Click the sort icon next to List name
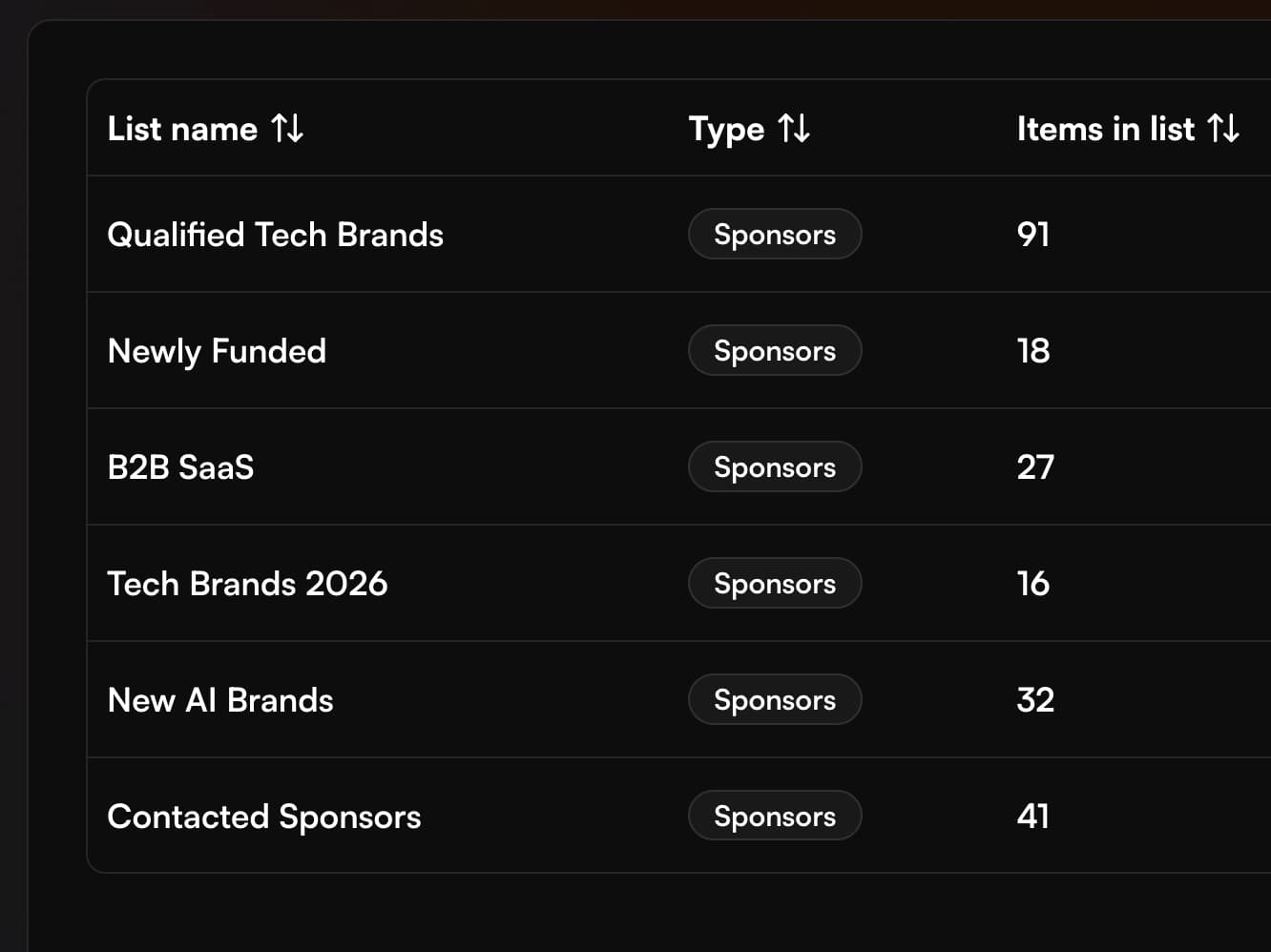 [288, 128]
